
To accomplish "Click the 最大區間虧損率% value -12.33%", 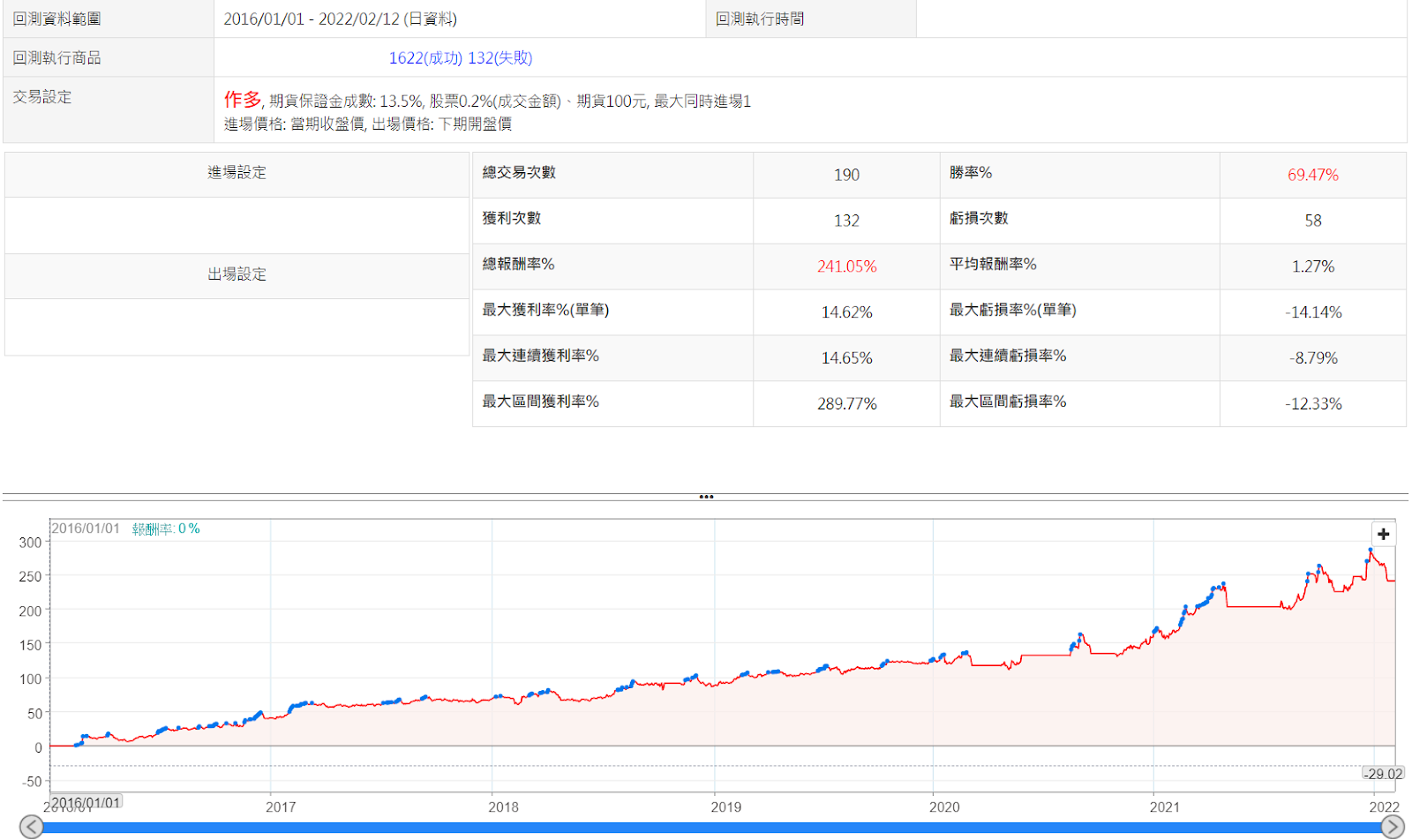I will [x=1313, y=404].
